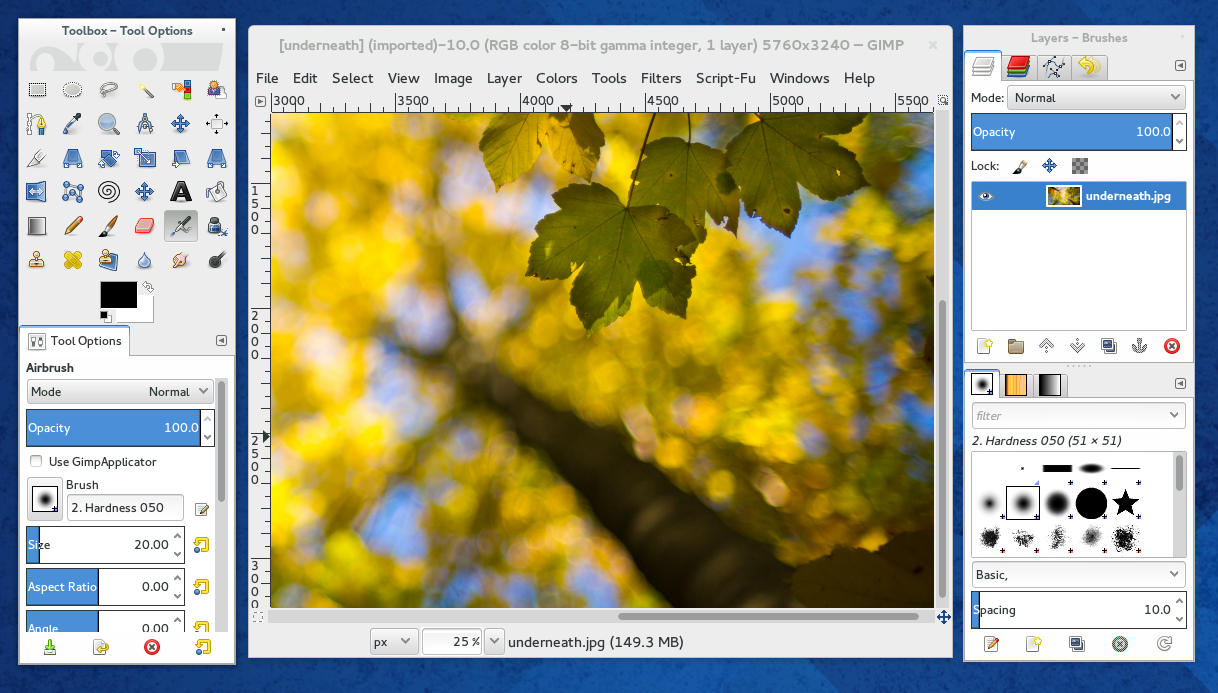Activate the Cage Transform tool
The width and height of the screenshot is (1218, 693).
pyautogui.click(x=73, y=191)
